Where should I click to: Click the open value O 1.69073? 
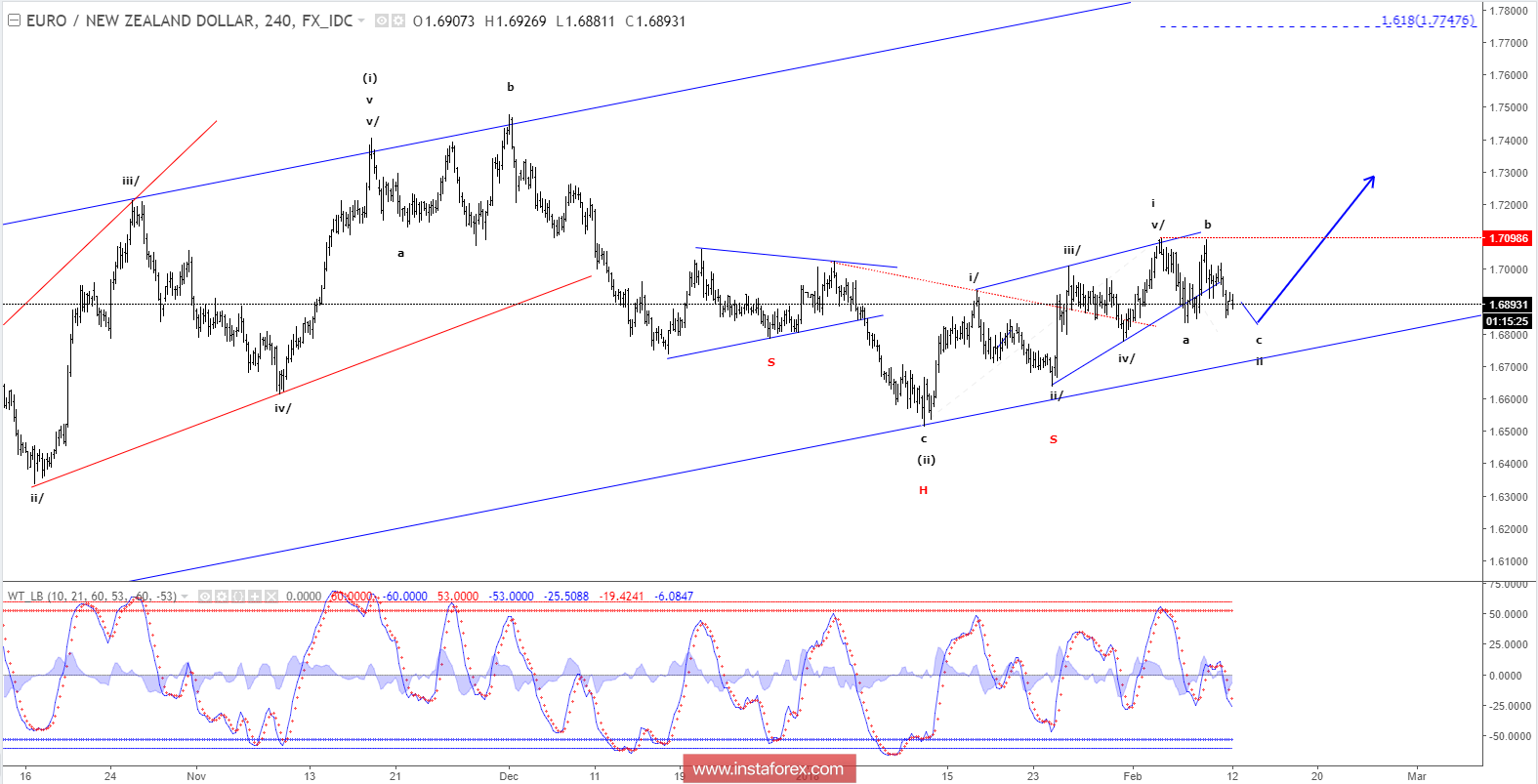click(x=444, y=21)
